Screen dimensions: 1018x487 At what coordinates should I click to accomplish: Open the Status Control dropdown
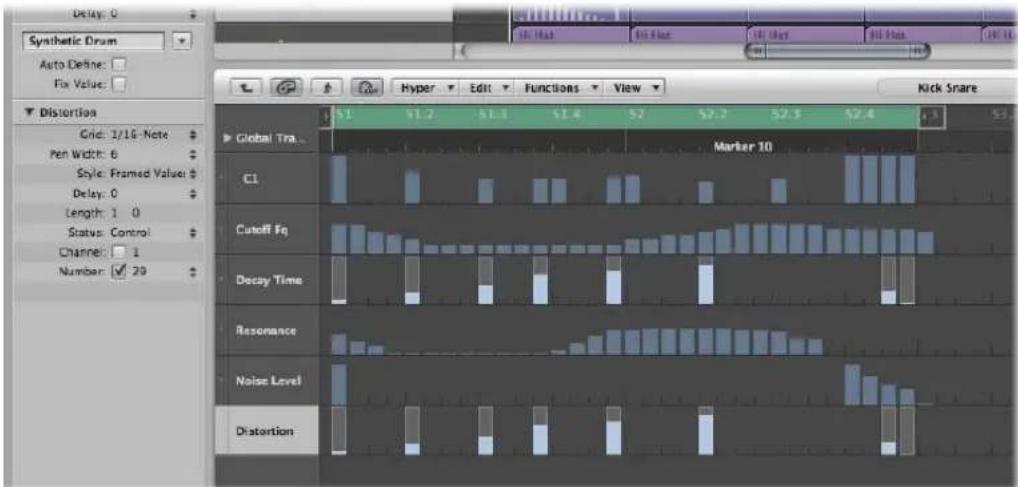click(192, 232)
